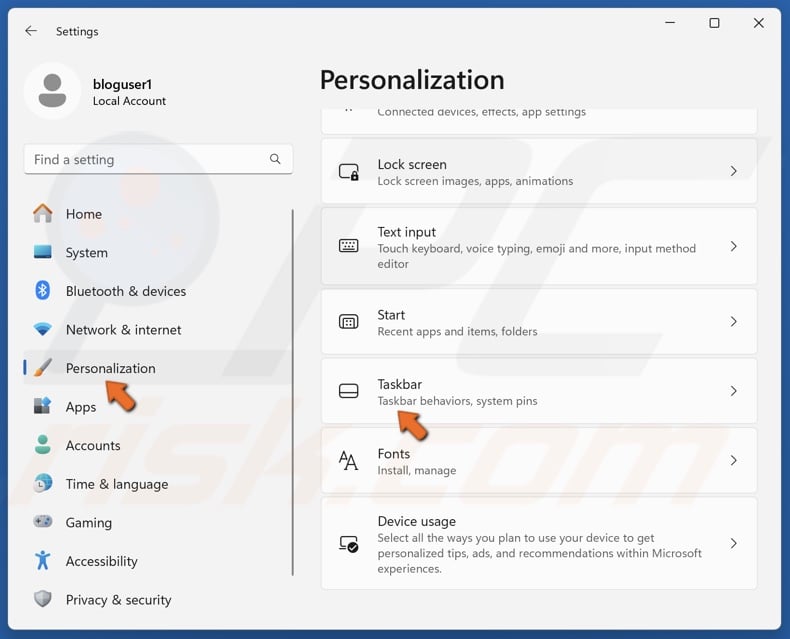Click the Local Account label
Viewport: 790px width, 639px height.
129,101
